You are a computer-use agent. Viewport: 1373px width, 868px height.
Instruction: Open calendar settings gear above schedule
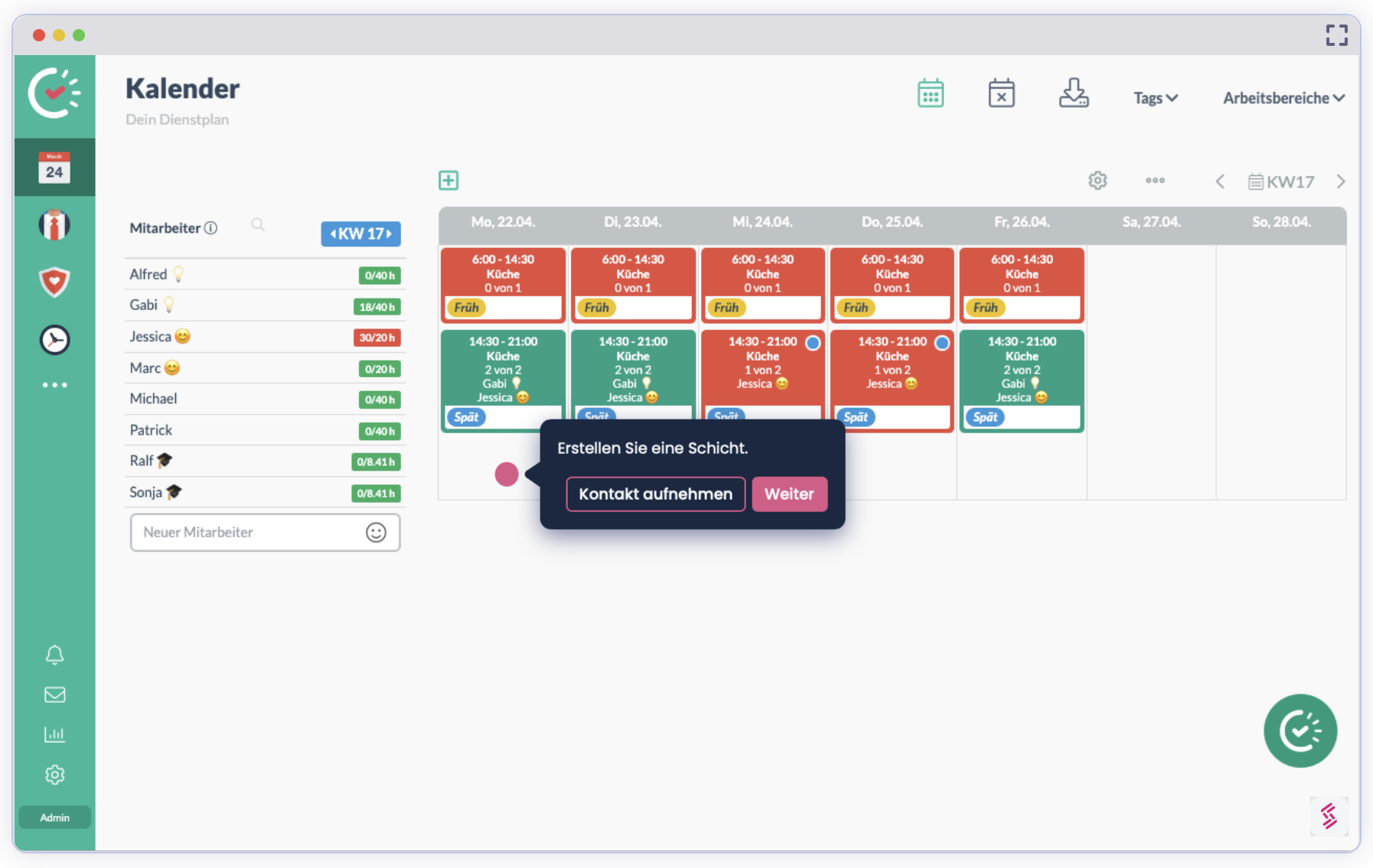point(1097,181)
